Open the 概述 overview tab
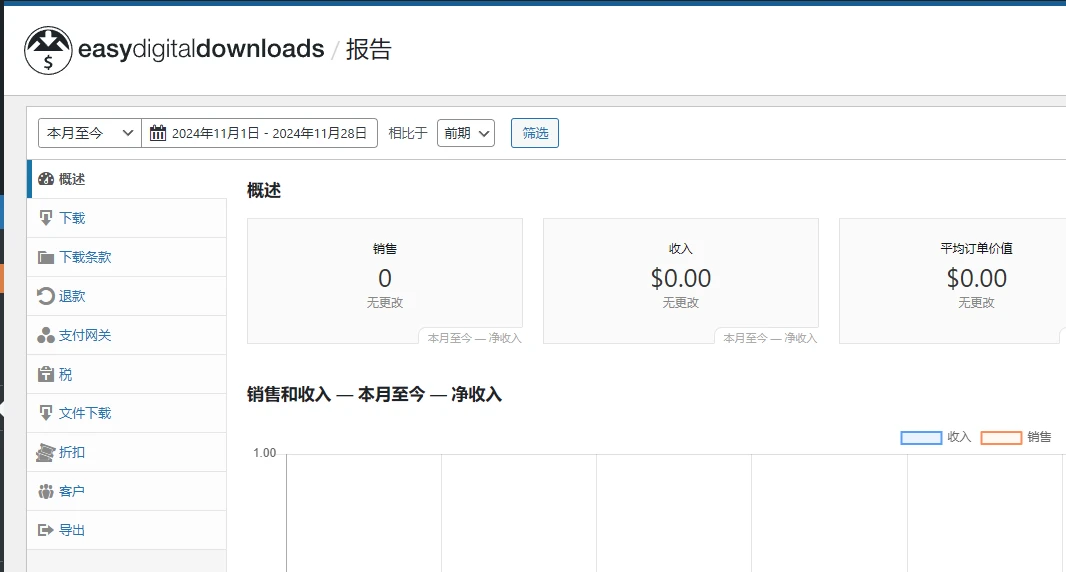This screenshot has height=572, width=1066. tap(126, 179)
